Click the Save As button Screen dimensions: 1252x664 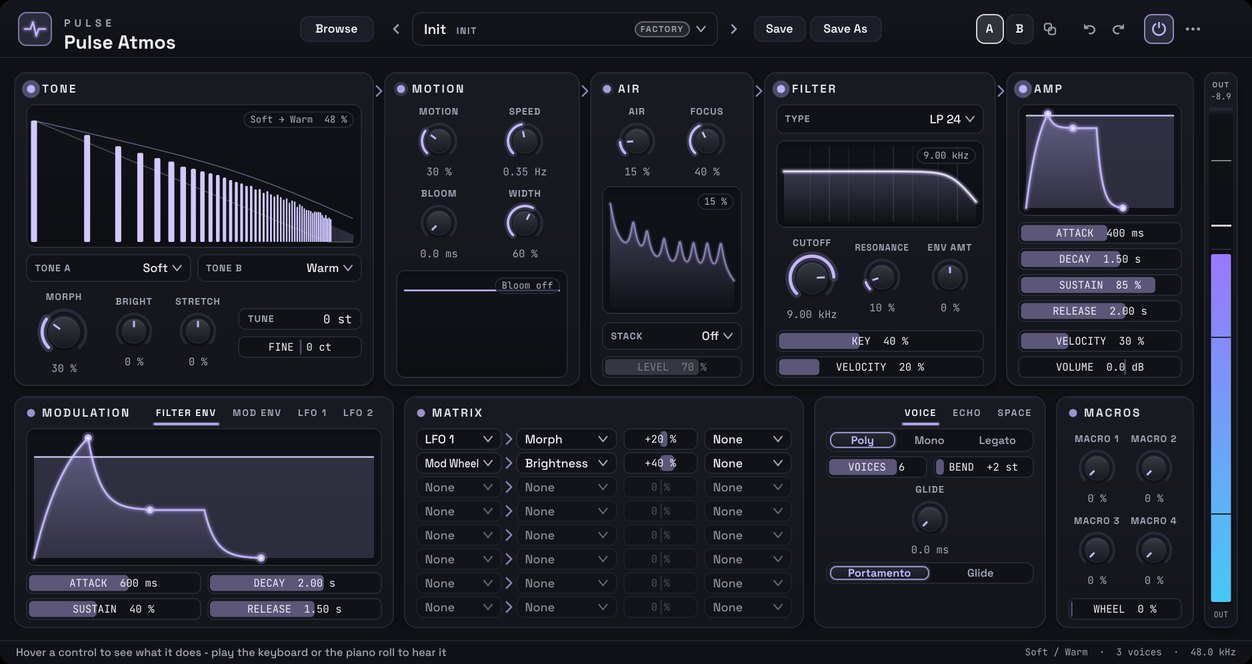(x=845, y=29)
